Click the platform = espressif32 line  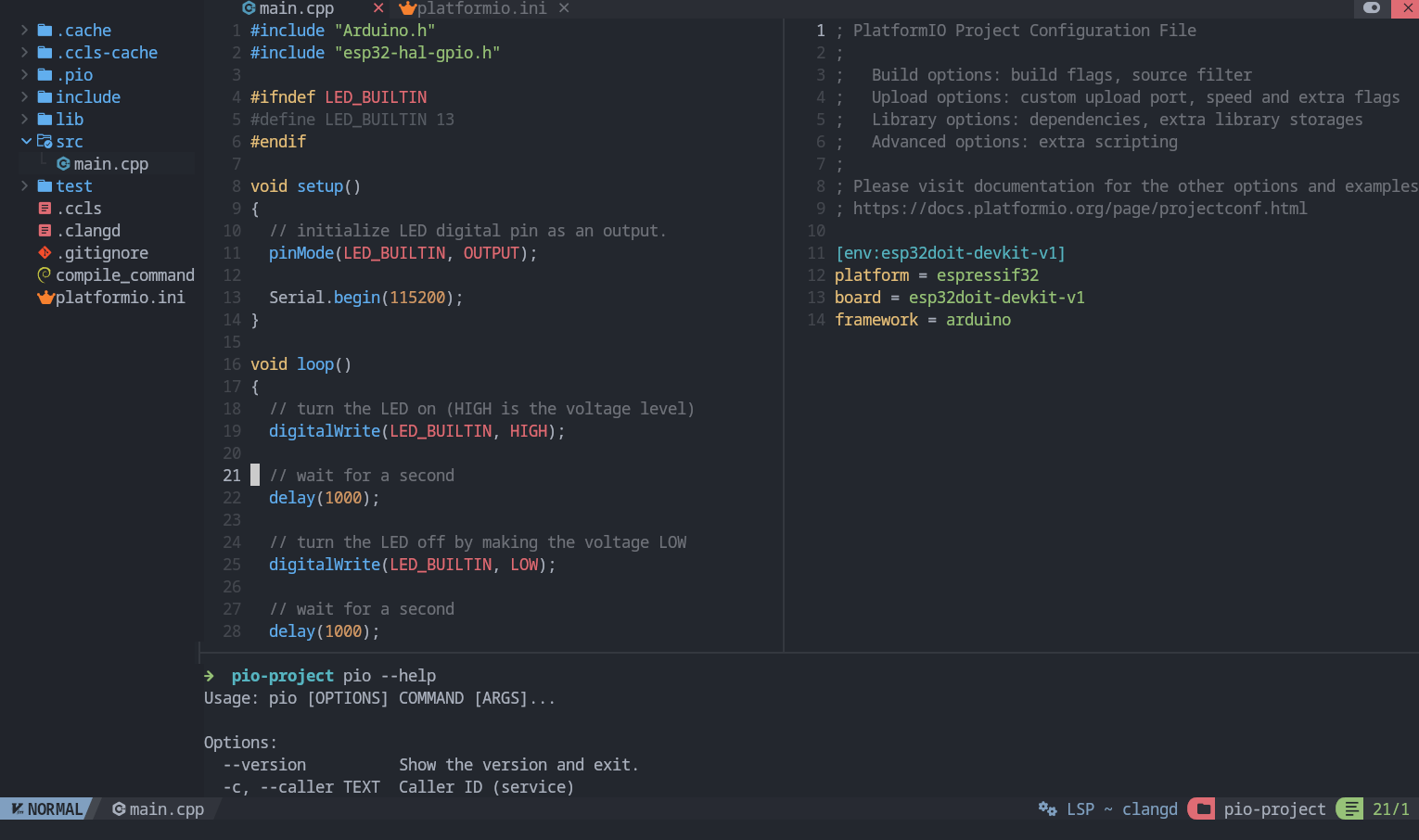point(937,275)
